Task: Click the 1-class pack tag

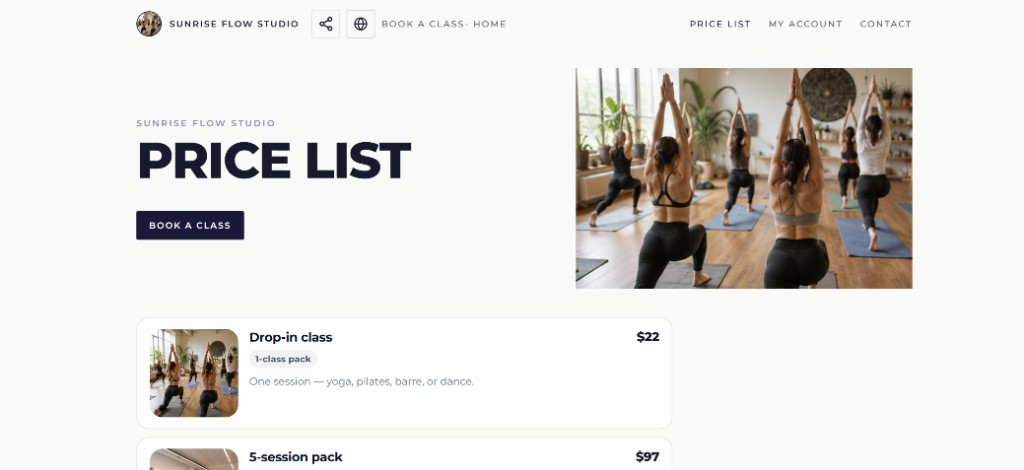Action: coord(283,359)
